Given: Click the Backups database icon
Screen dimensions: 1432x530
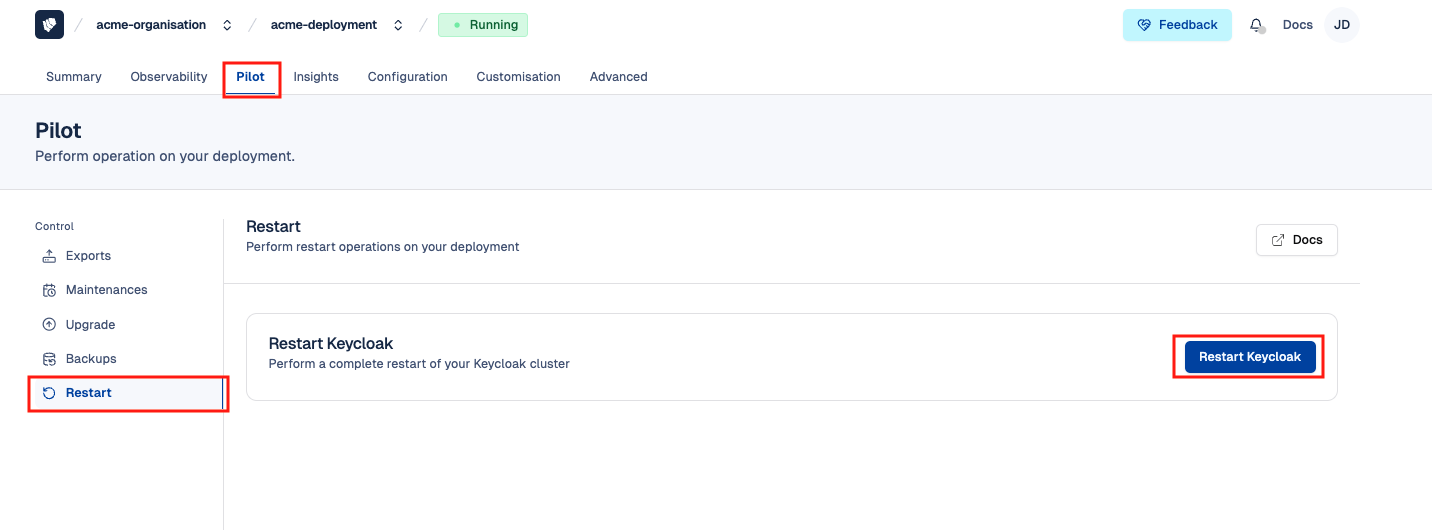Looking at the screenshot, I should coord(49,359).
